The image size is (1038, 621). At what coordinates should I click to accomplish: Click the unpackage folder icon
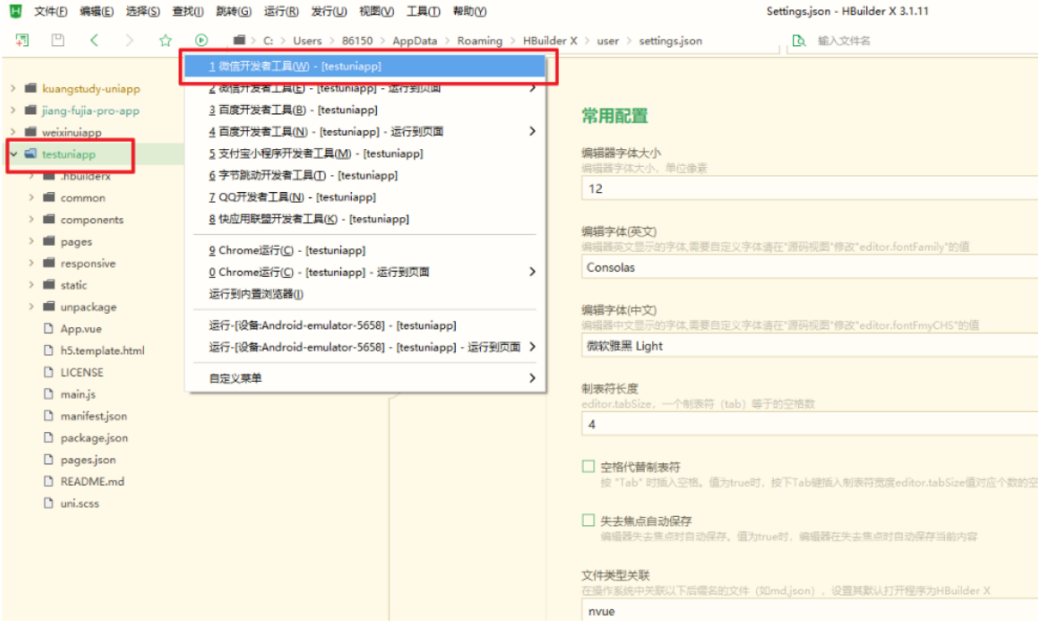(x=49, y=307)
